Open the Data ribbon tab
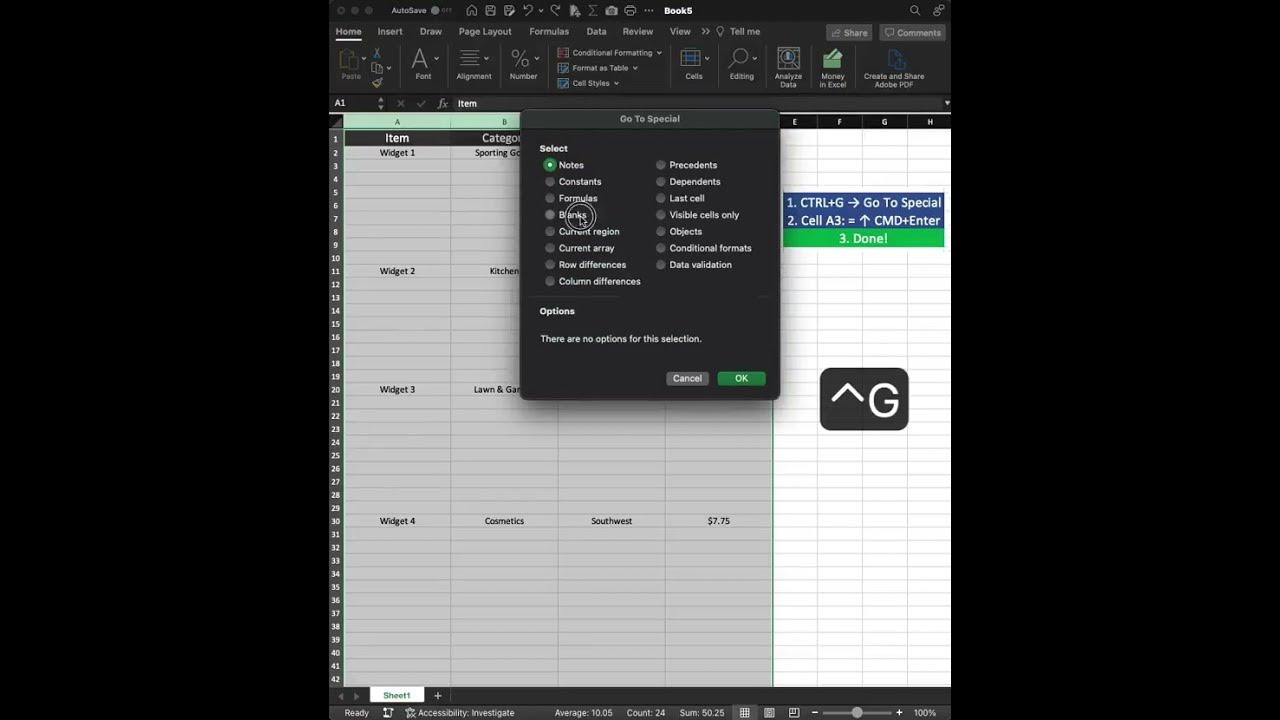The width and height of the screenshot is (1280, 720). click(x=596, y=32)
